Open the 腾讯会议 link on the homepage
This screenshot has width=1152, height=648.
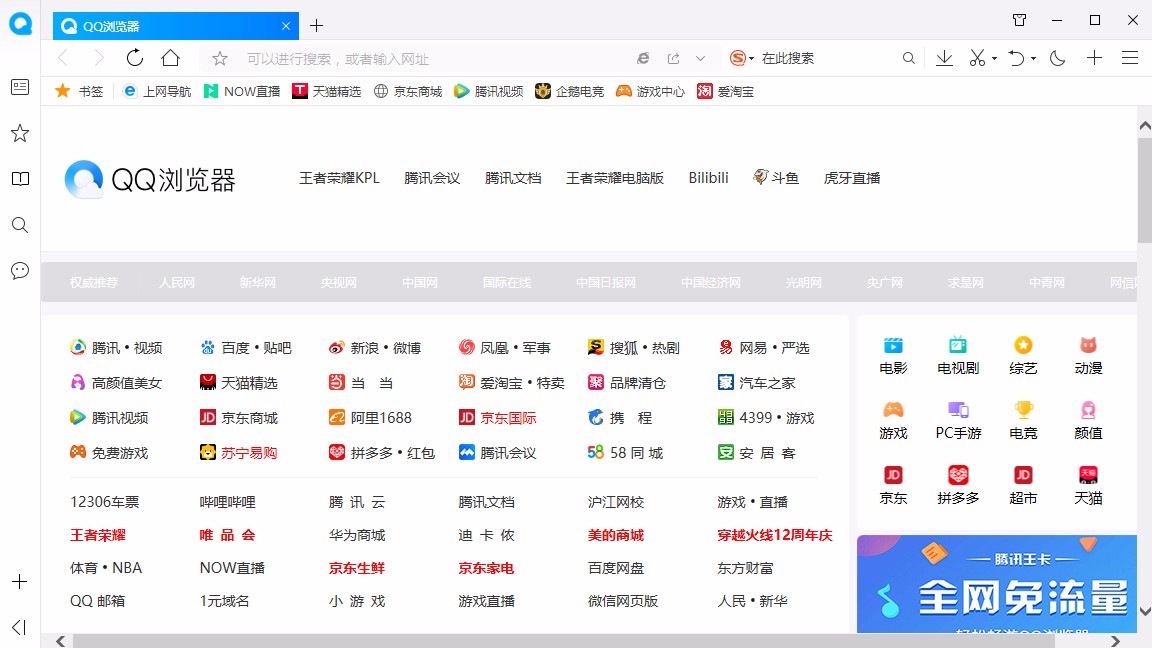click(x=432, y=178)
